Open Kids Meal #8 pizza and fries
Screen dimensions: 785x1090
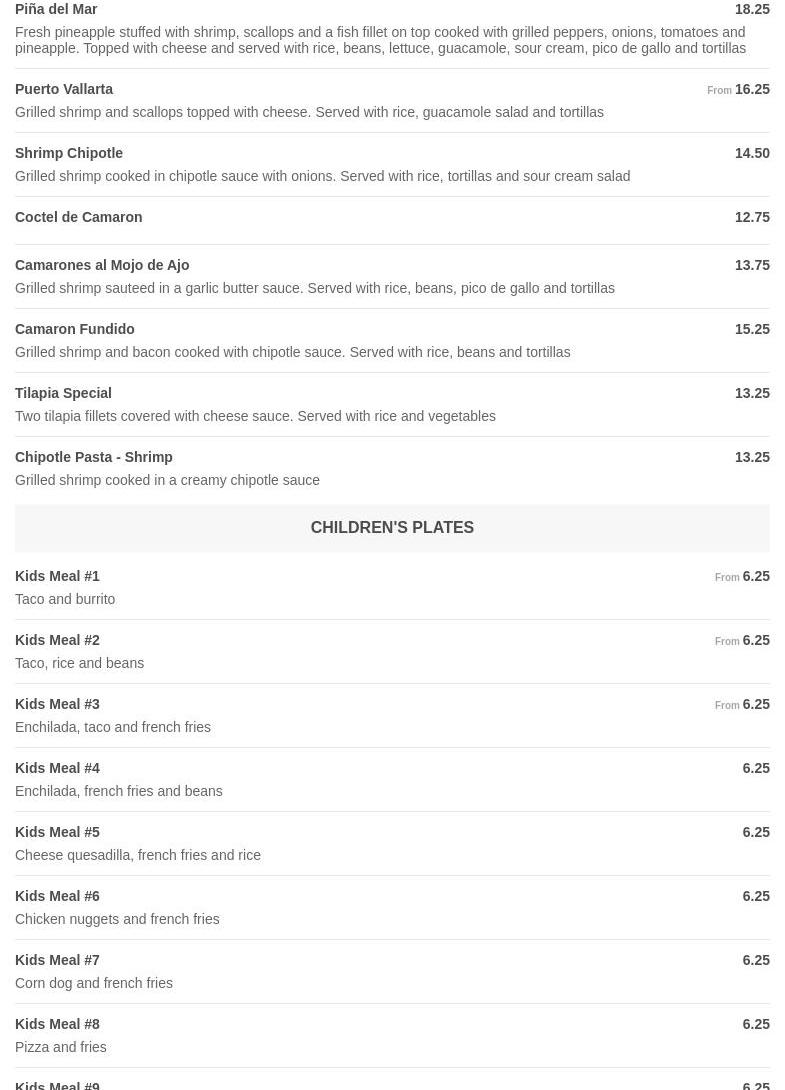pos(57,1024)
